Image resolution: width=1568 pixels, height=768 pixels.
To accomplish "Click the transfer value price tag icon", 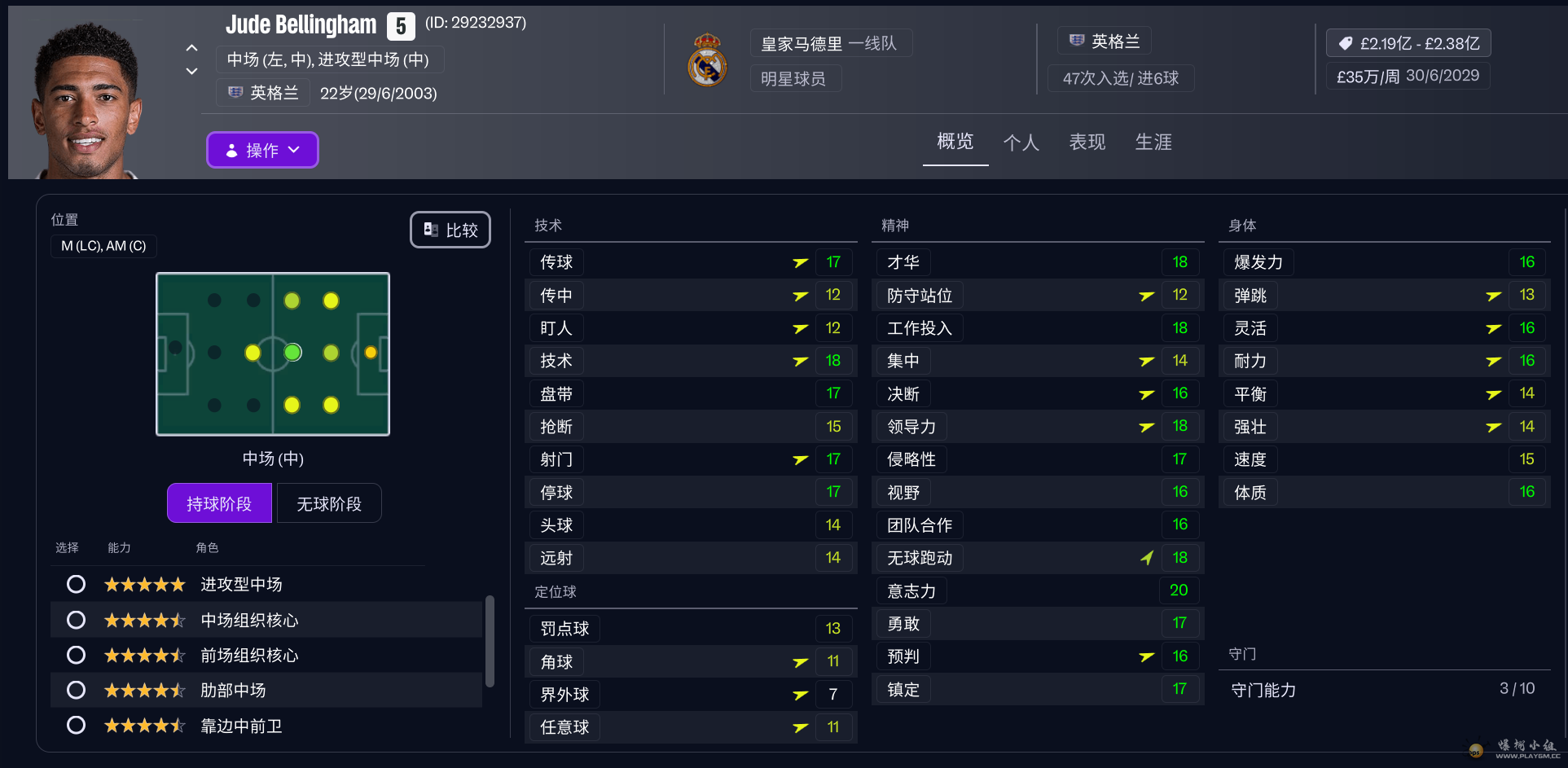I will click(1346, 43).
